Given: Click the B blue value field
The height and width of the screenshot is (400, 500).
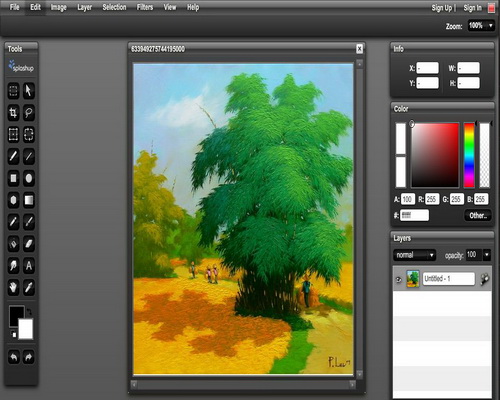Looking at the screenshot, I should [x=481, y=199].
